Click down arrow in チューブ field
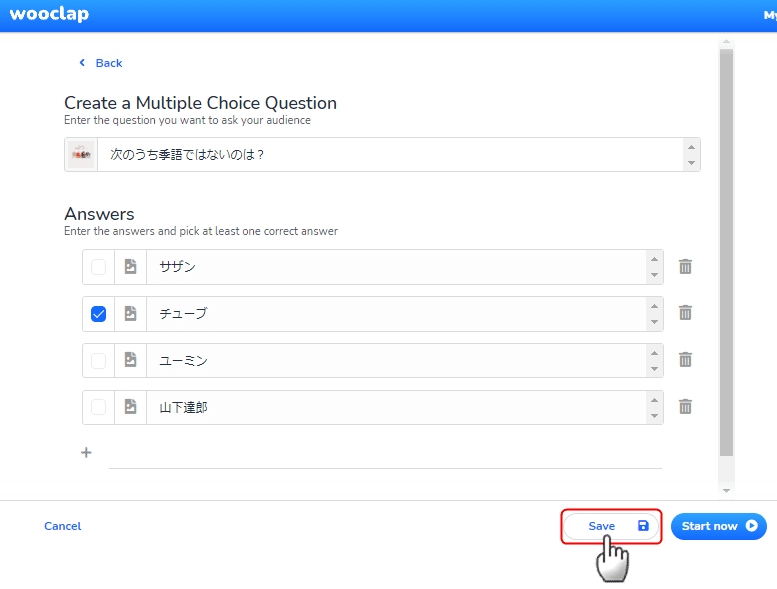The width and height of the screenshot is (777, 589). [x=655, y=322]
